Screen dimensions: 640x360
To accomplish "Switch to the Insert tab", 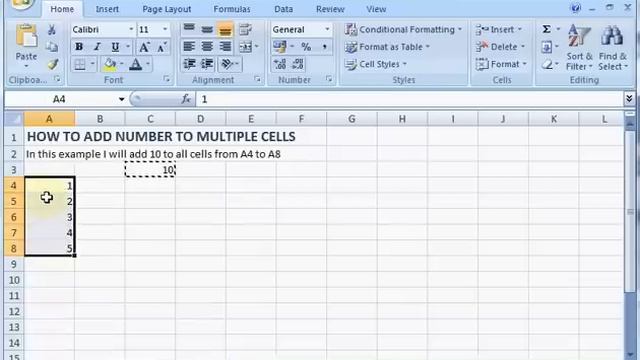I will pyautogui.click(x=107, y=9).
